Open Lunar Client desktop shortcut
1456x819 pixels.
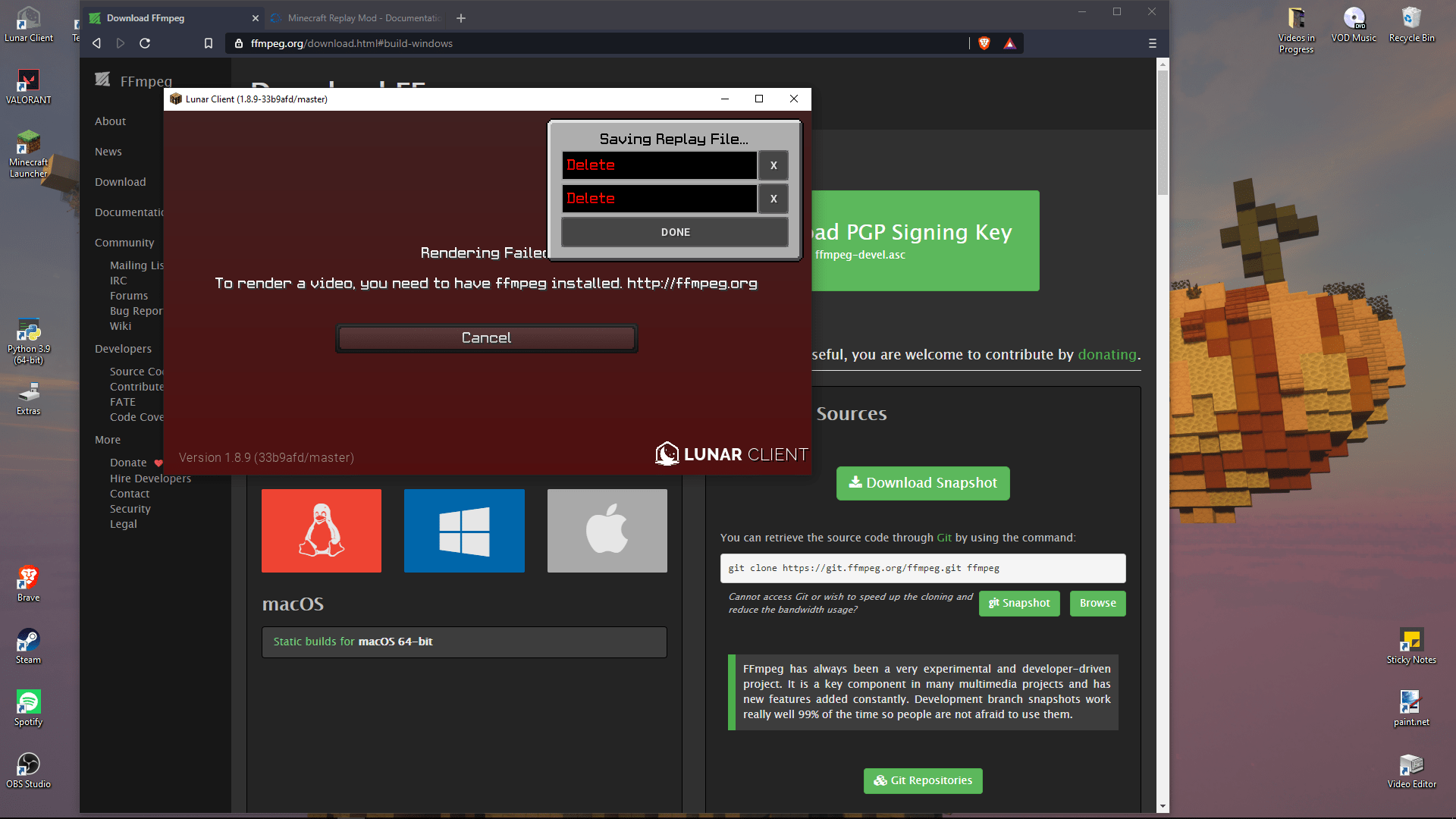29,24
